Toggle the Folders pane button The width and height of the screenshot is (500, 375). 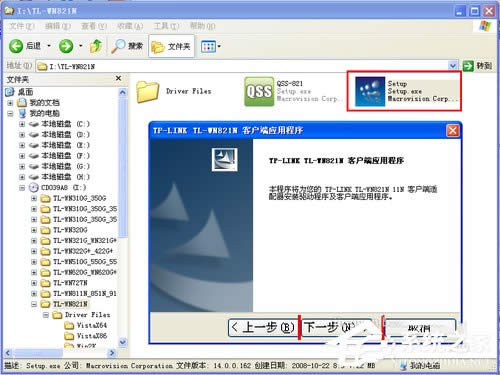pos(171,46)
